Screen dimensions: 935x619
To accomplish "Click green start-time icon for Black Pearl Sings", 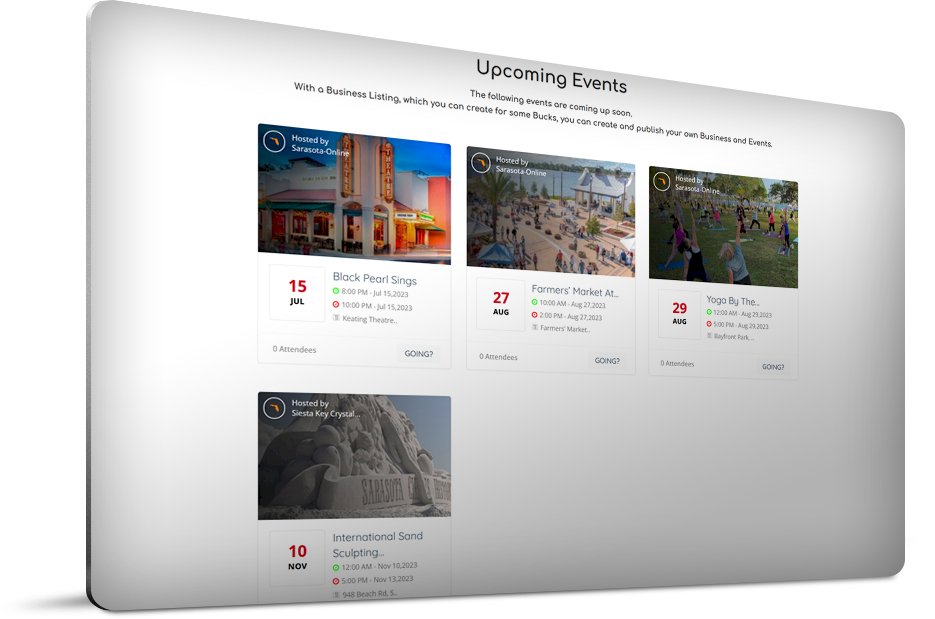I will click(x=337, y=291).
